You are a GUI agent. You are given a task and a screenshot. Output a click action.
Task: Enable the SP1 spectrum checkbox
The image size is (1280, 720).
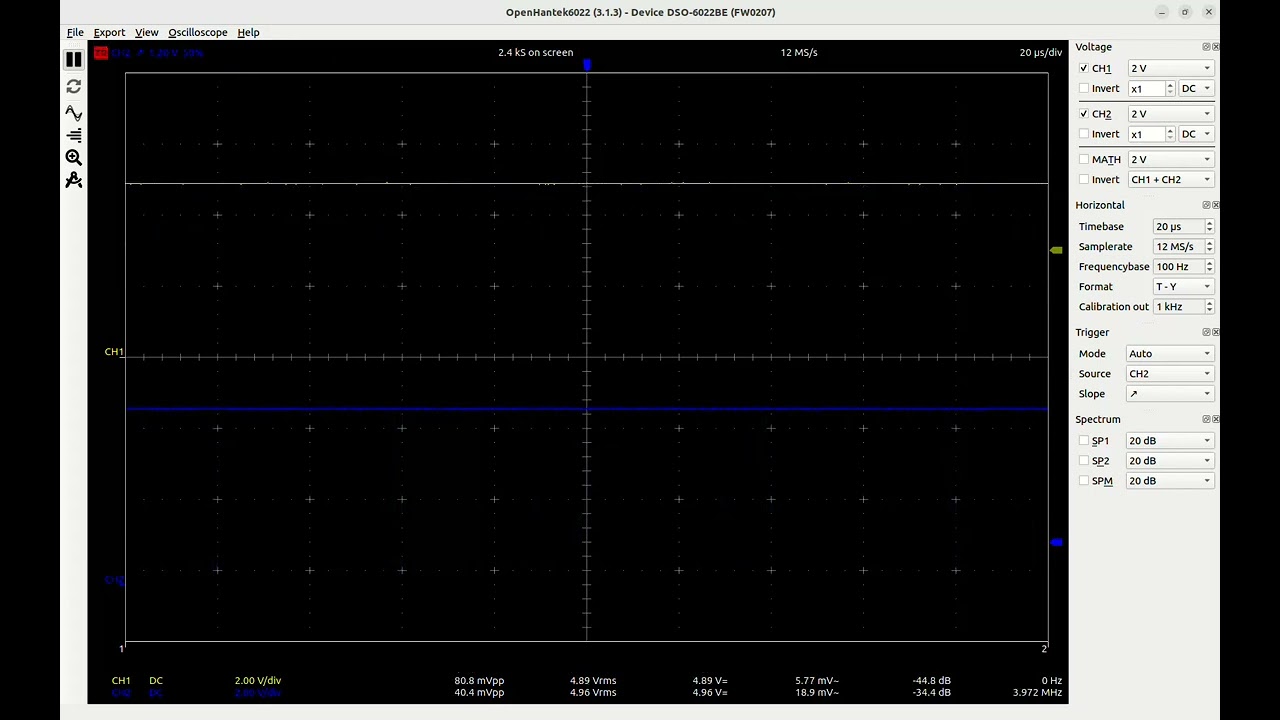pyautogui.click(x=1084, y=441)
